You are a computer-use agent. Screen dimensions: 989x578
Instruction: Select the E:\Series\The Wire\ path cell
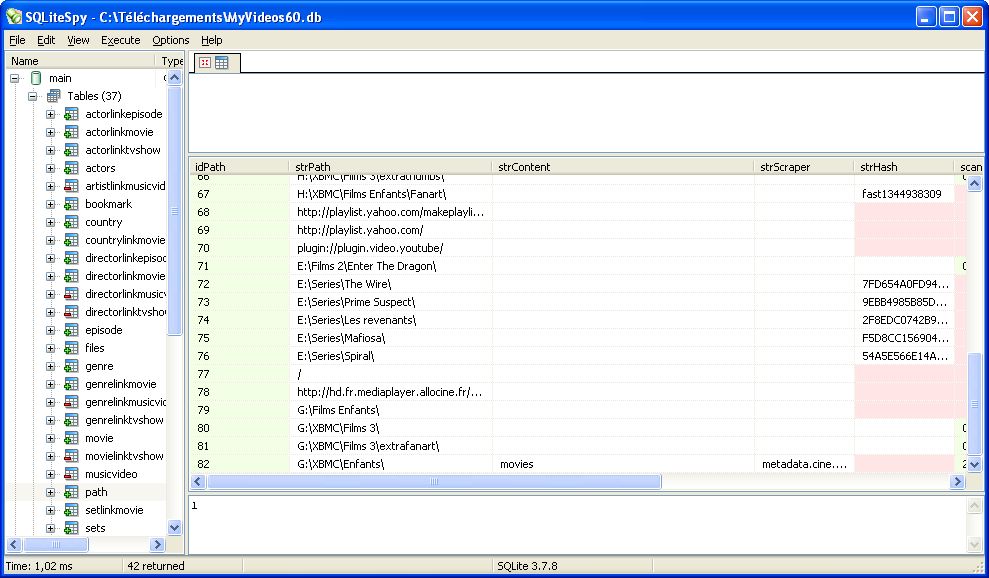[x=391, y=284]
